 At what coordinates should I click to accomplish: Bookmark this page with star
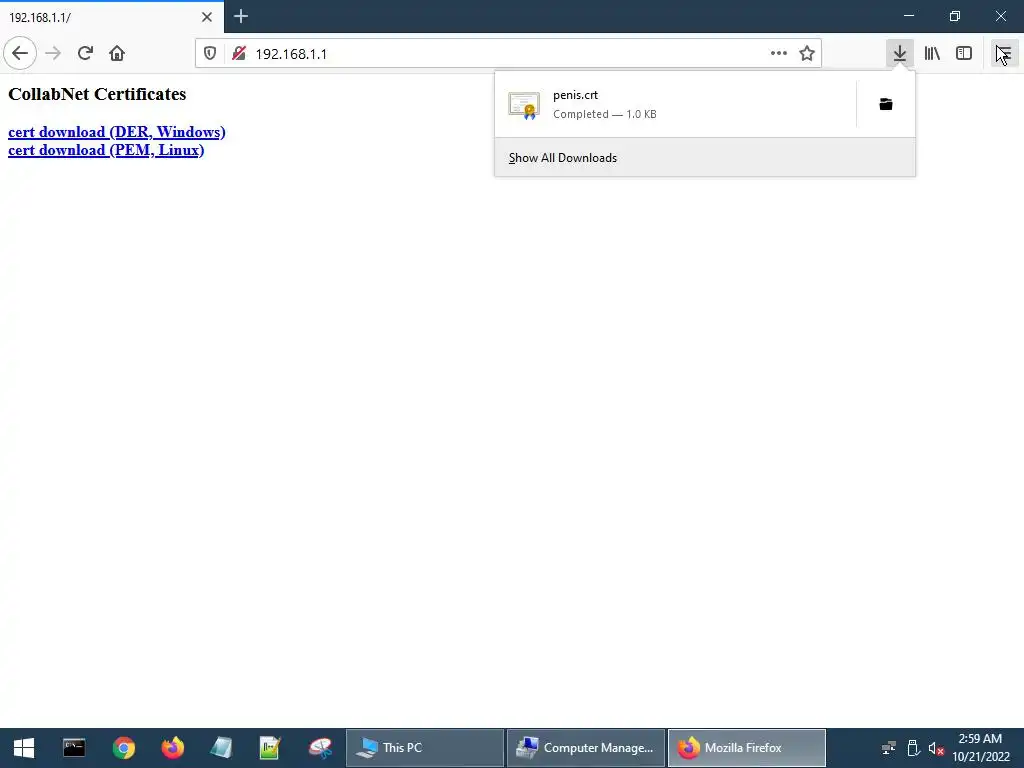(807, 54)
